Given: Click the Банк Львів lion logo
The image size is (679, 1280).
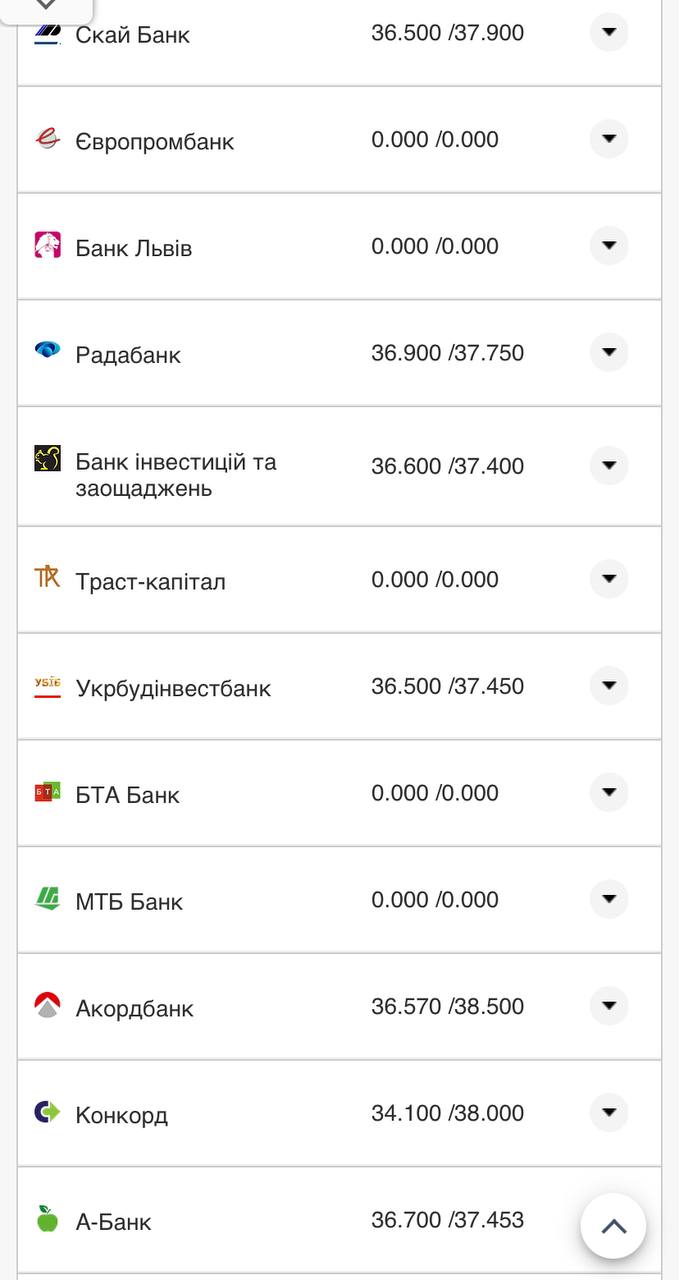Looking at the screenshot, I should tap(47, 246).
